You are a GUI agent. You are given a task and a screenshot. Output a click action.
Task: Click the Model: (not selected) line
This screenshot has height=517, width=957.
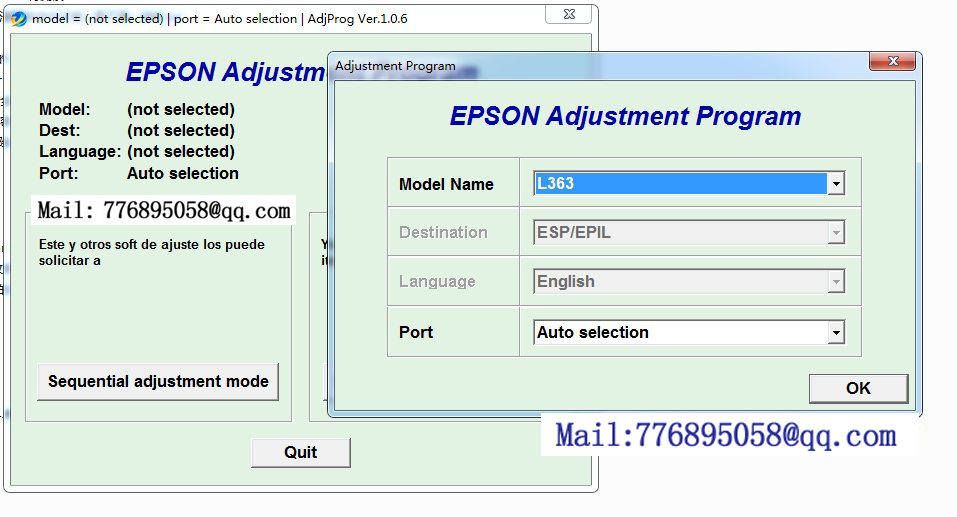(x=137, y=109)
